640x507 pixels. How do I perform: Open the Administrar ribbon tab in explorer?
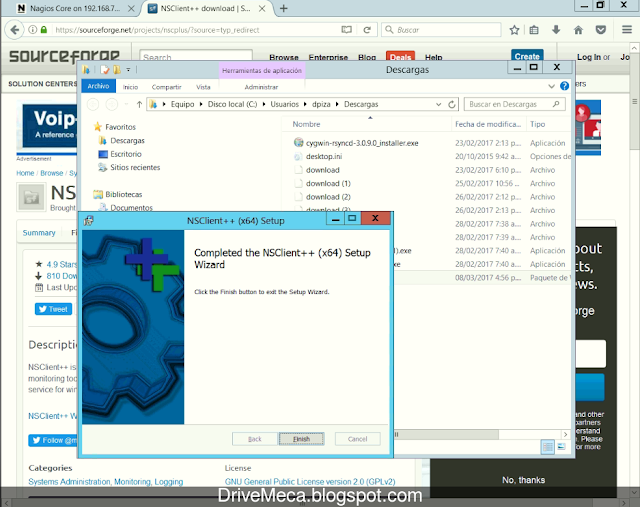261,87
